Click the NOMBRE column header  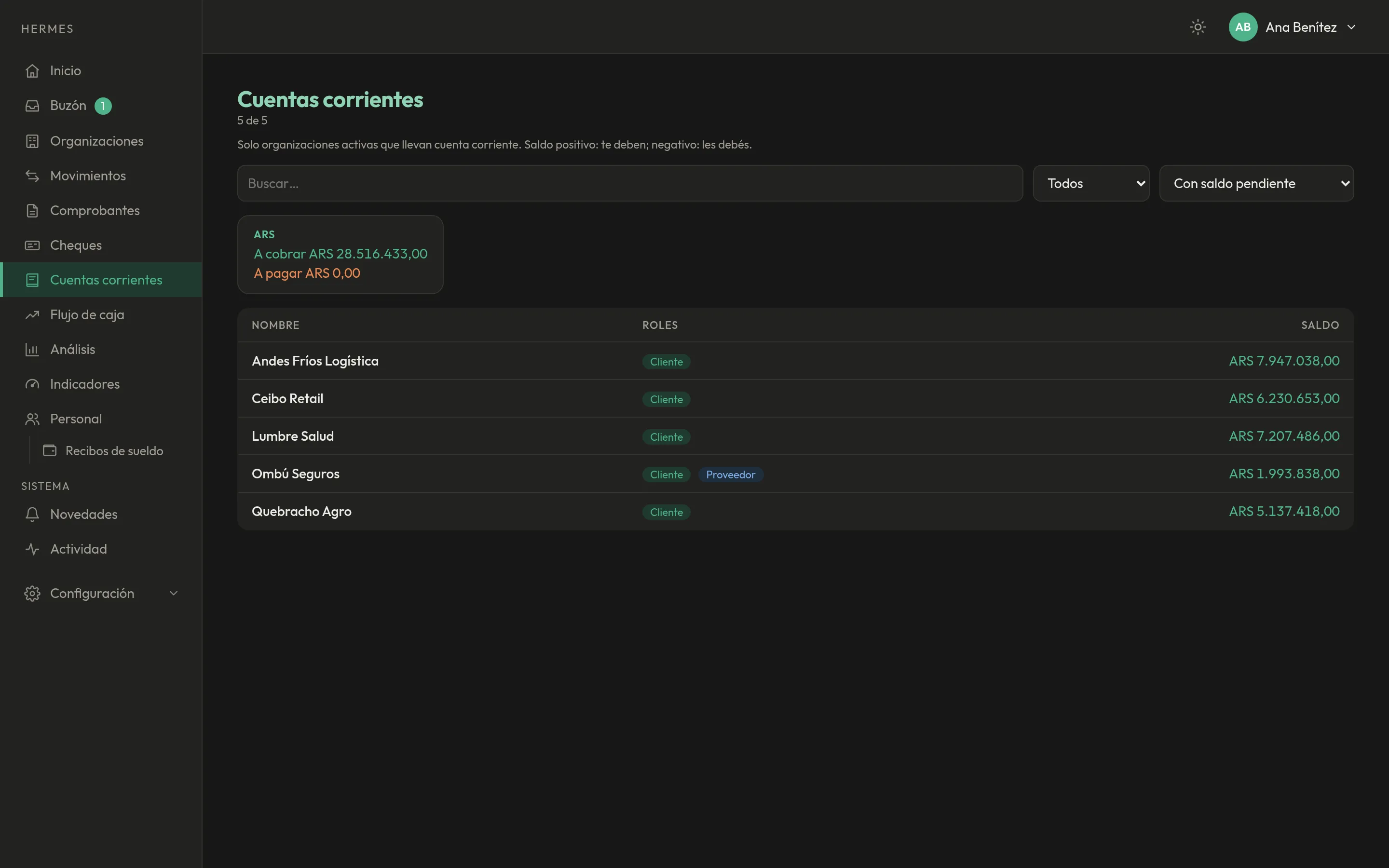coord(275,325)
